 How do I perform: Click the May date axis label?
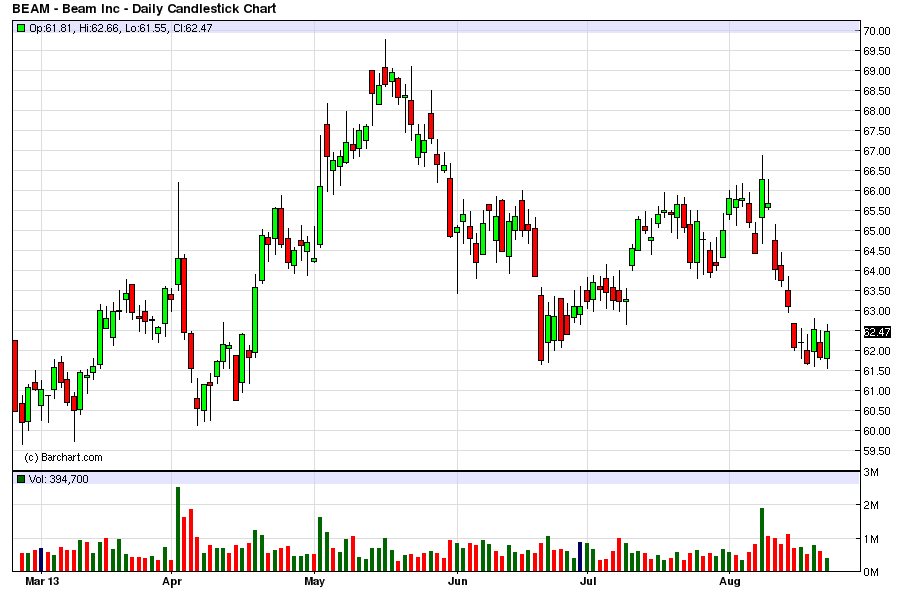314,581
